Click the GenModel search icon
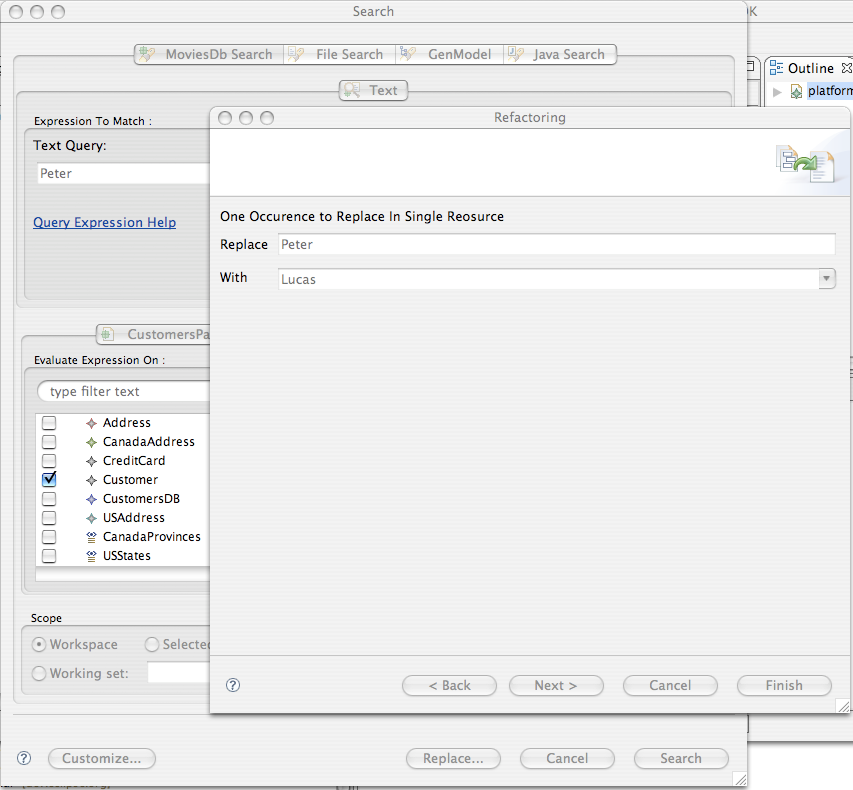853x790 pixels. [x=408, y=54]
